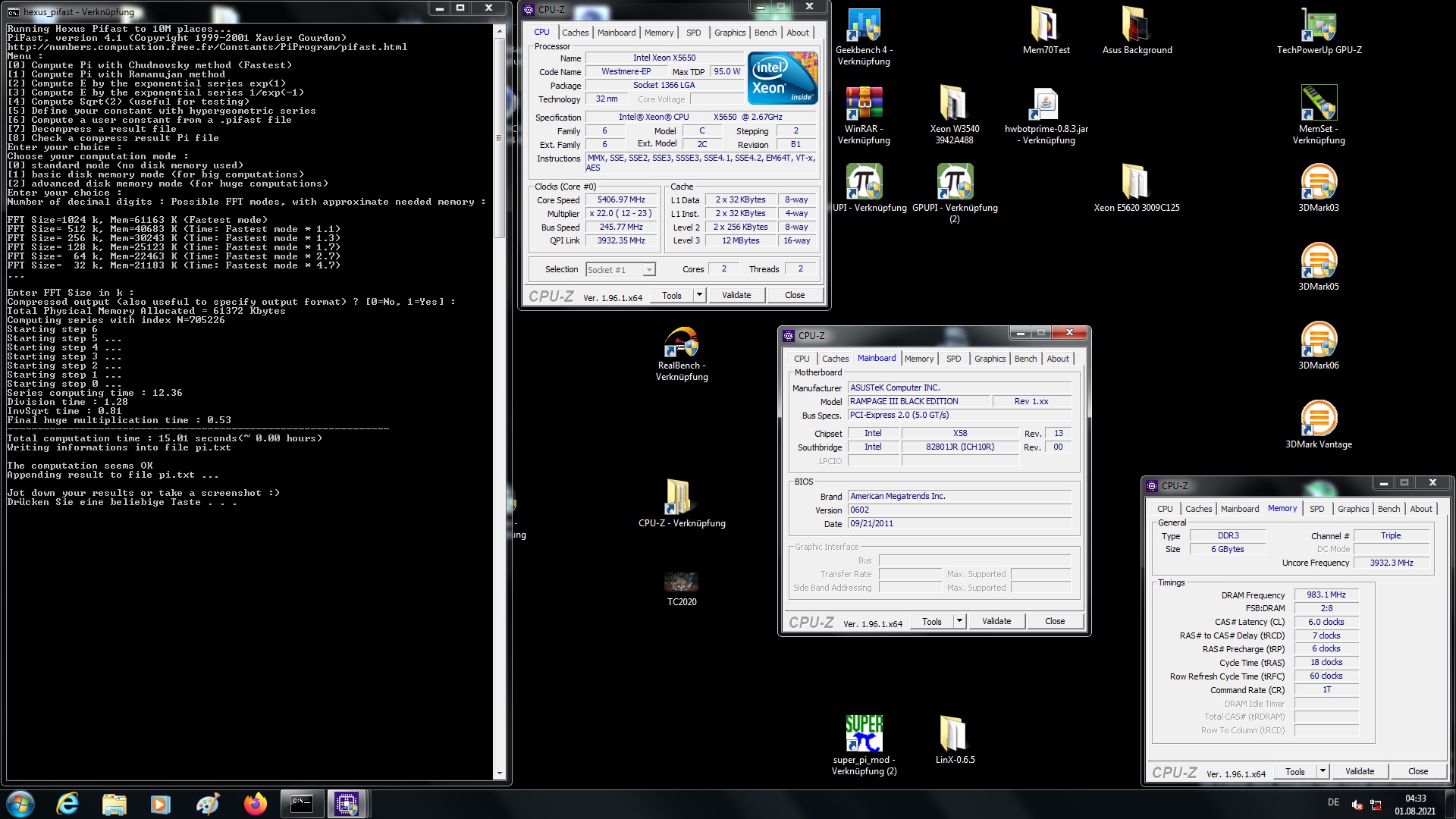This screenshot has width=1456, height=819.
Task: Switch to Caches tab in top CPU-Z window
Action: tap(575, 33)
